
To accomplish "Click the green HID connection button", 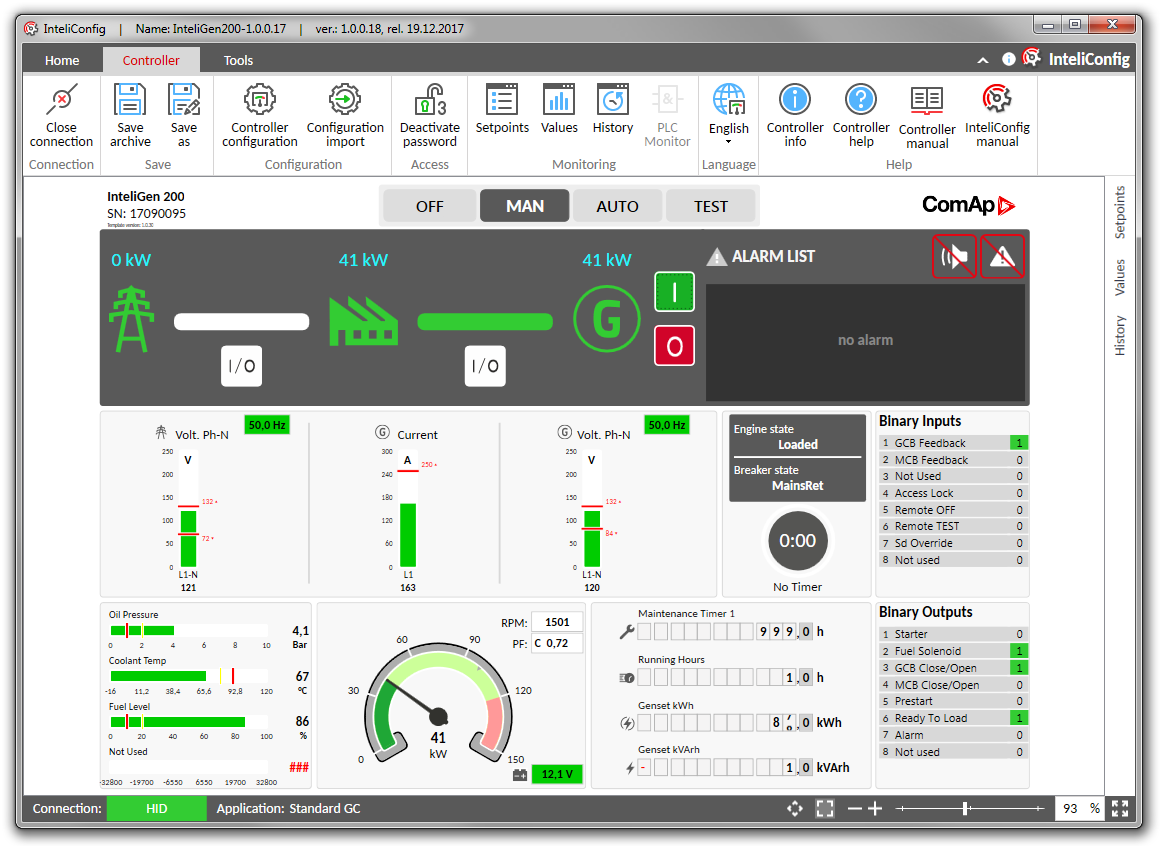I will click(156, 808).
